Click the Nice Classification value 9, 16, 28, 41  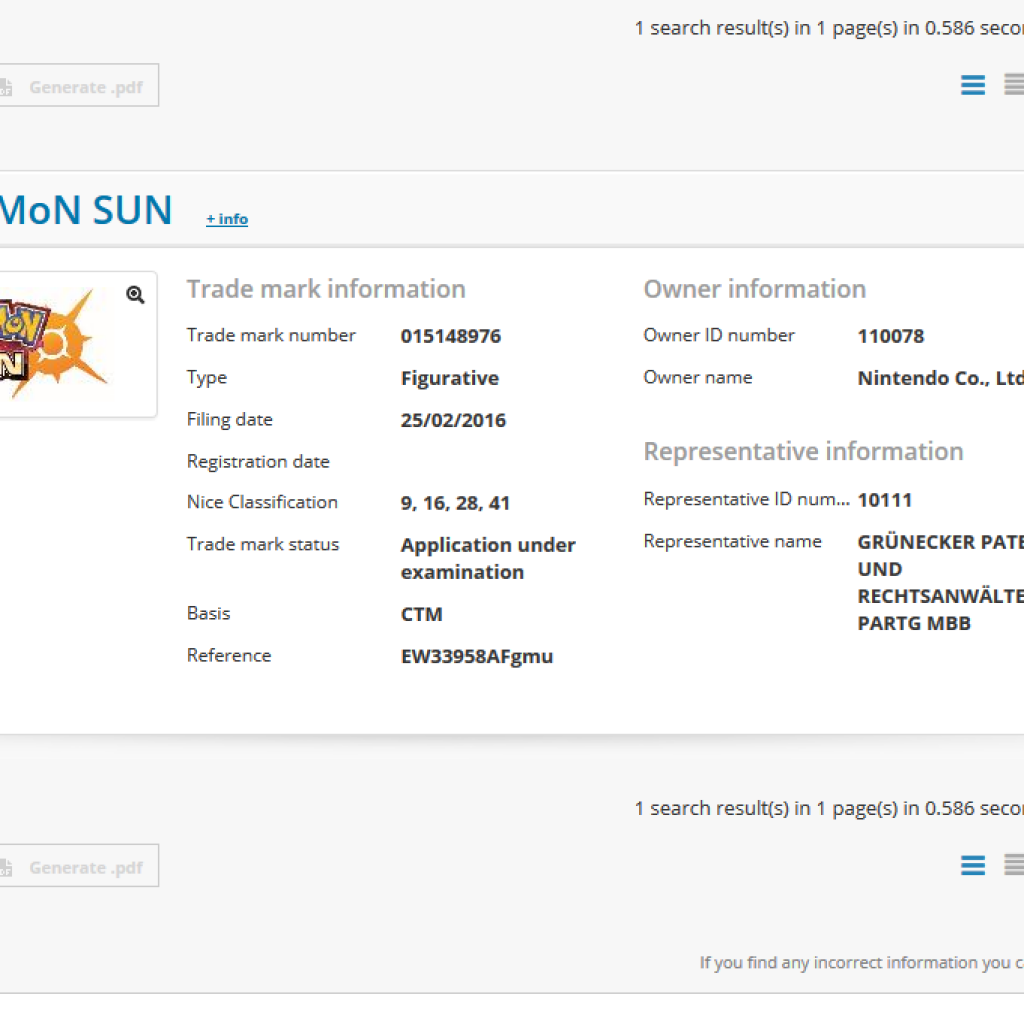point(455,503)
